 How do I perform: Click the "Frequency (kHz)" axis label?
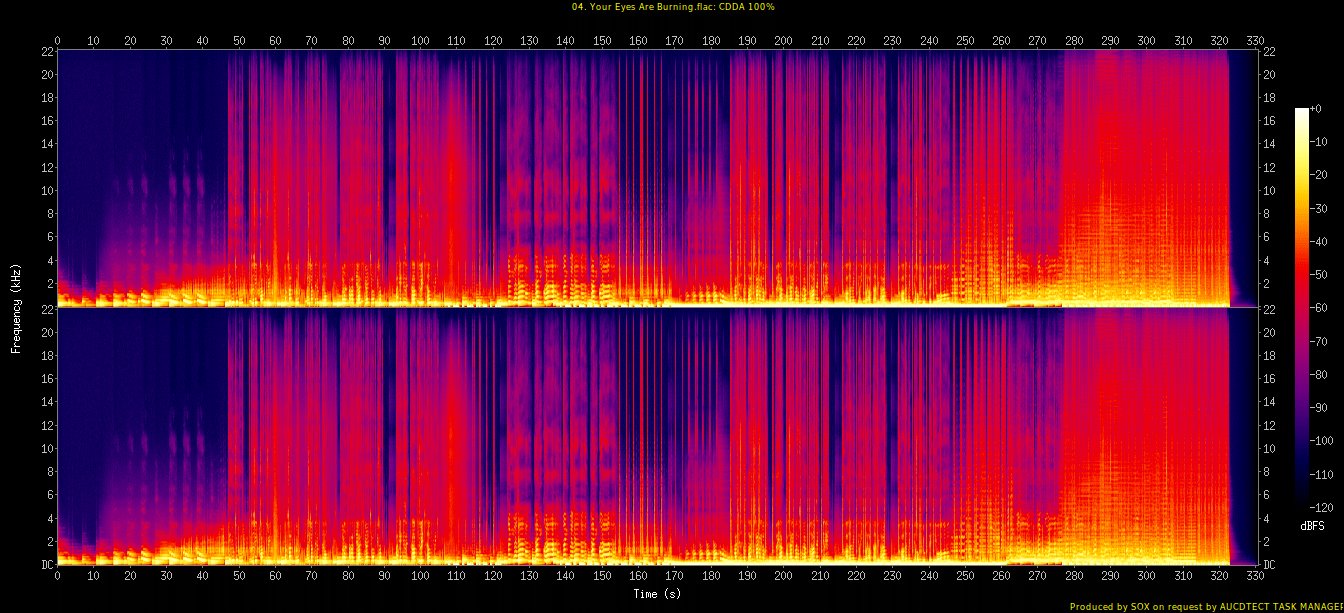16,306
